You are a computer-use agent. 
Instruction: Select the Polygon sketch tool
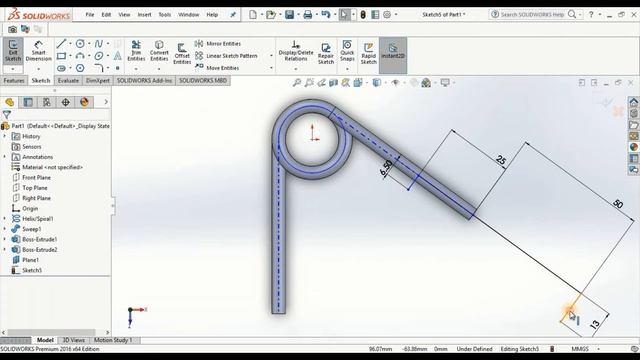pyautogui.click(x=80, y=68)
